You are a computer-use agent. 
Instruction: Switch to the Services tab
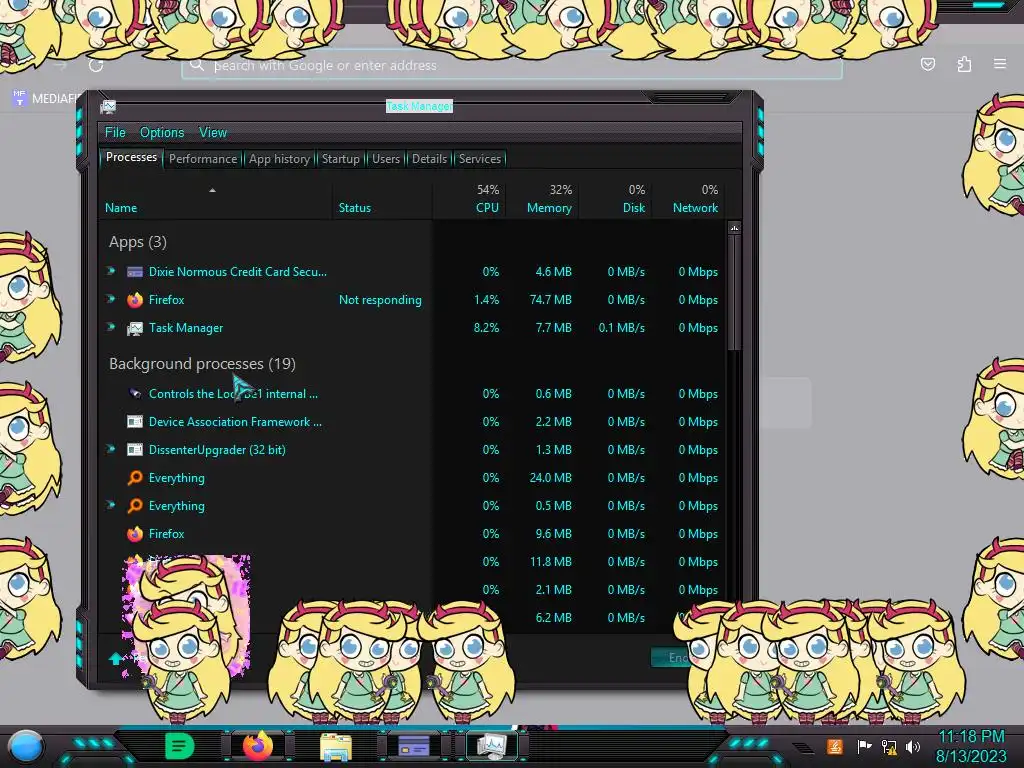480,159
